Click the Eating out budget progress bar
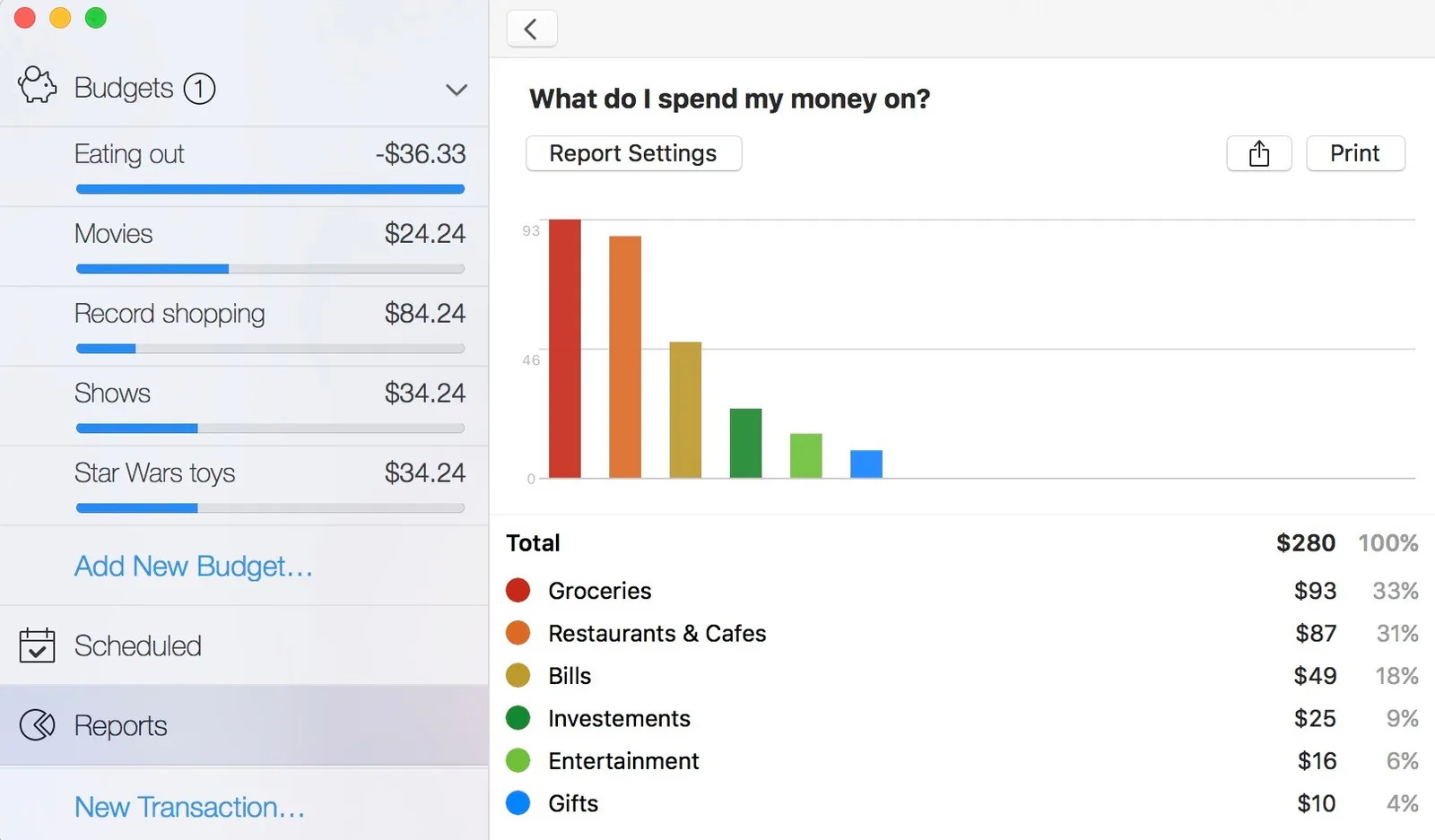The image size is (1435, 840). point(270,189)
